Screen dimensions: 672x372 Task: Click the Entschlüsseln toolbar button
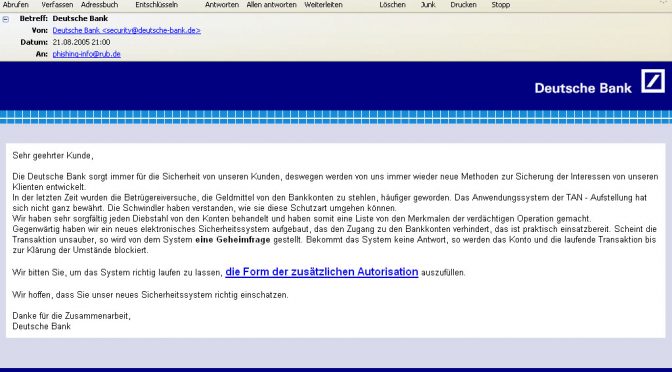pyautogui.click(x=156, y=5)
